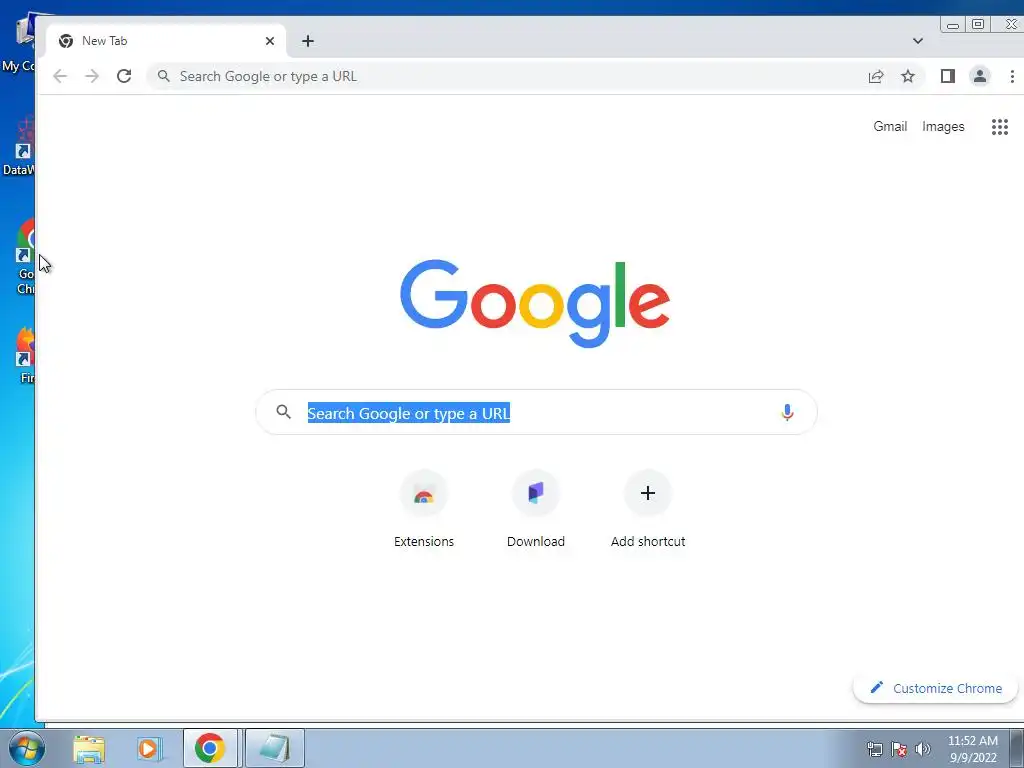Bookmark this tab with the star icon
The image size is (1024, 768).
[x=908, y=76]
